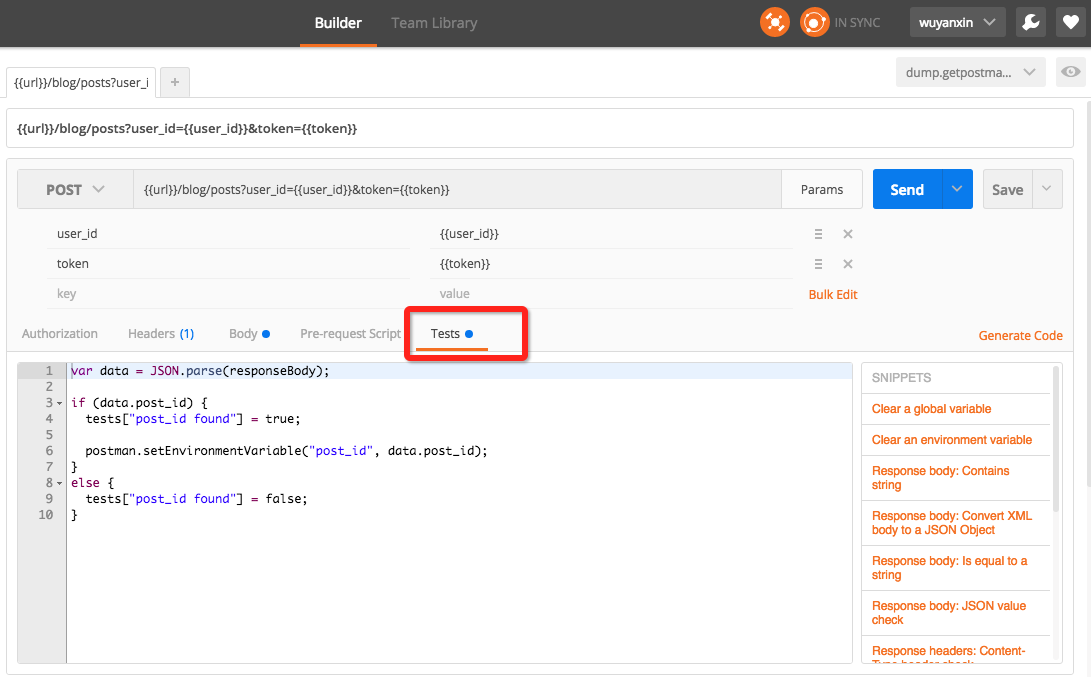The image size is (1091, 677).
Task: Expand the Send button dropdown arrow
Action: click(957, 189)
